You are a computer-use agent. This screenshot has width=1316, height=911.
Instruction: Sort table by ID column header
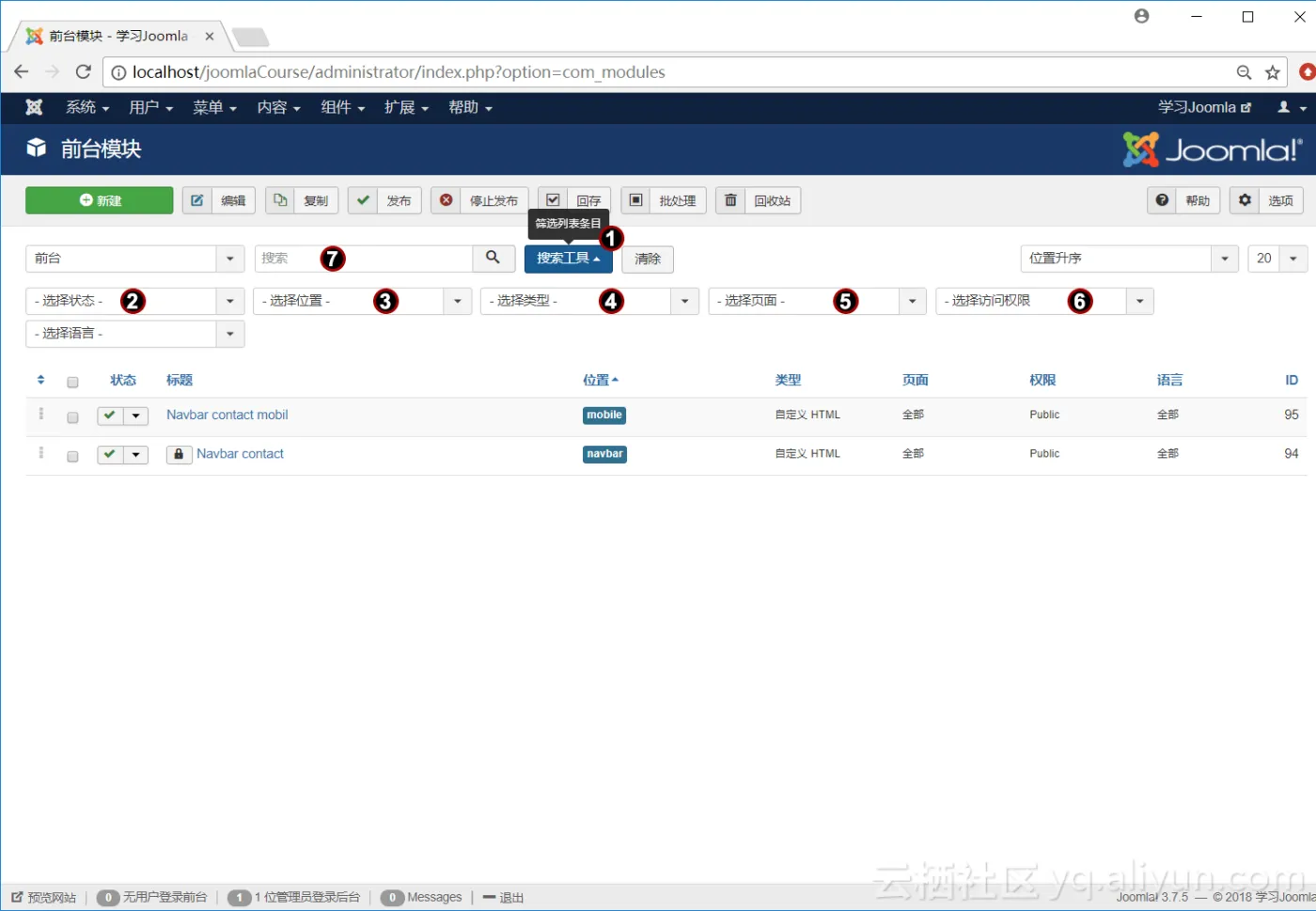click(1292, 380)
